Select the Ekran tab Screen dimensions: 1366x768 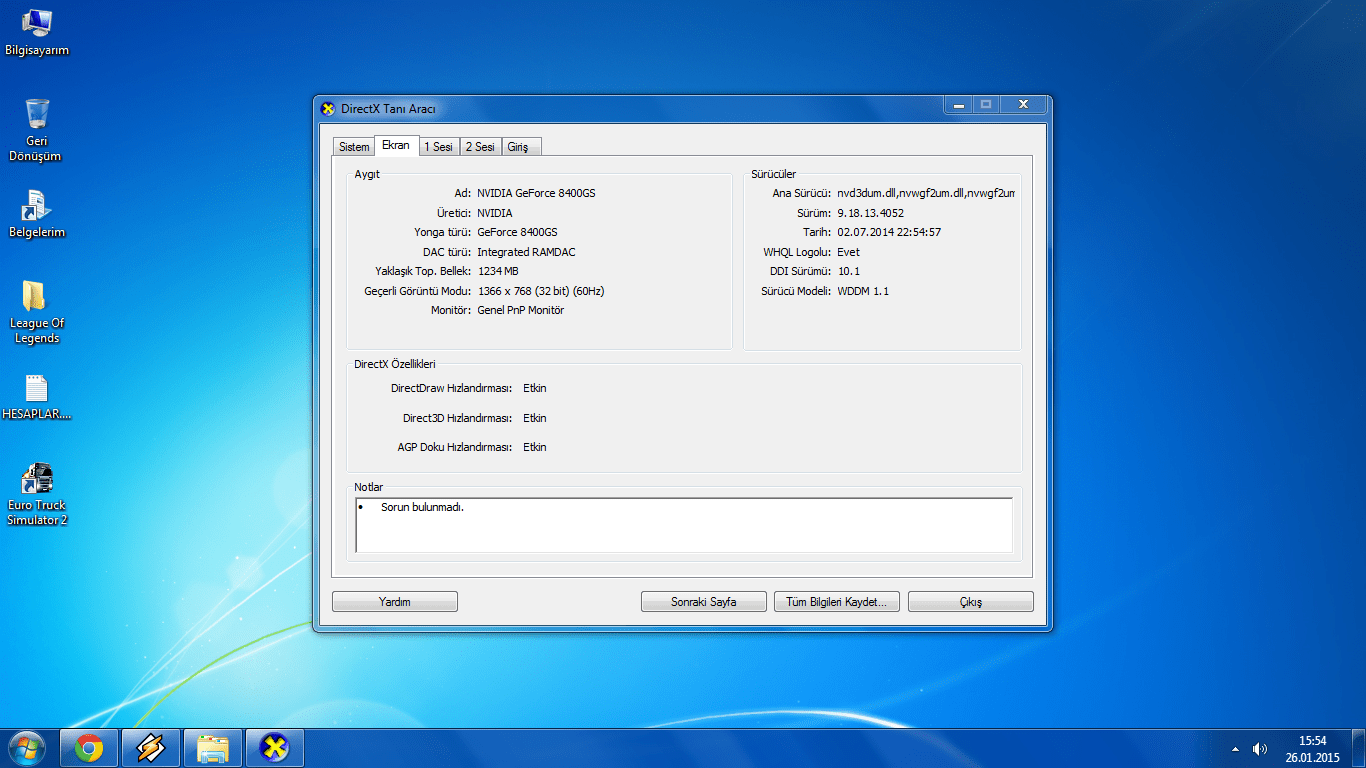click(x=396, y=145)
